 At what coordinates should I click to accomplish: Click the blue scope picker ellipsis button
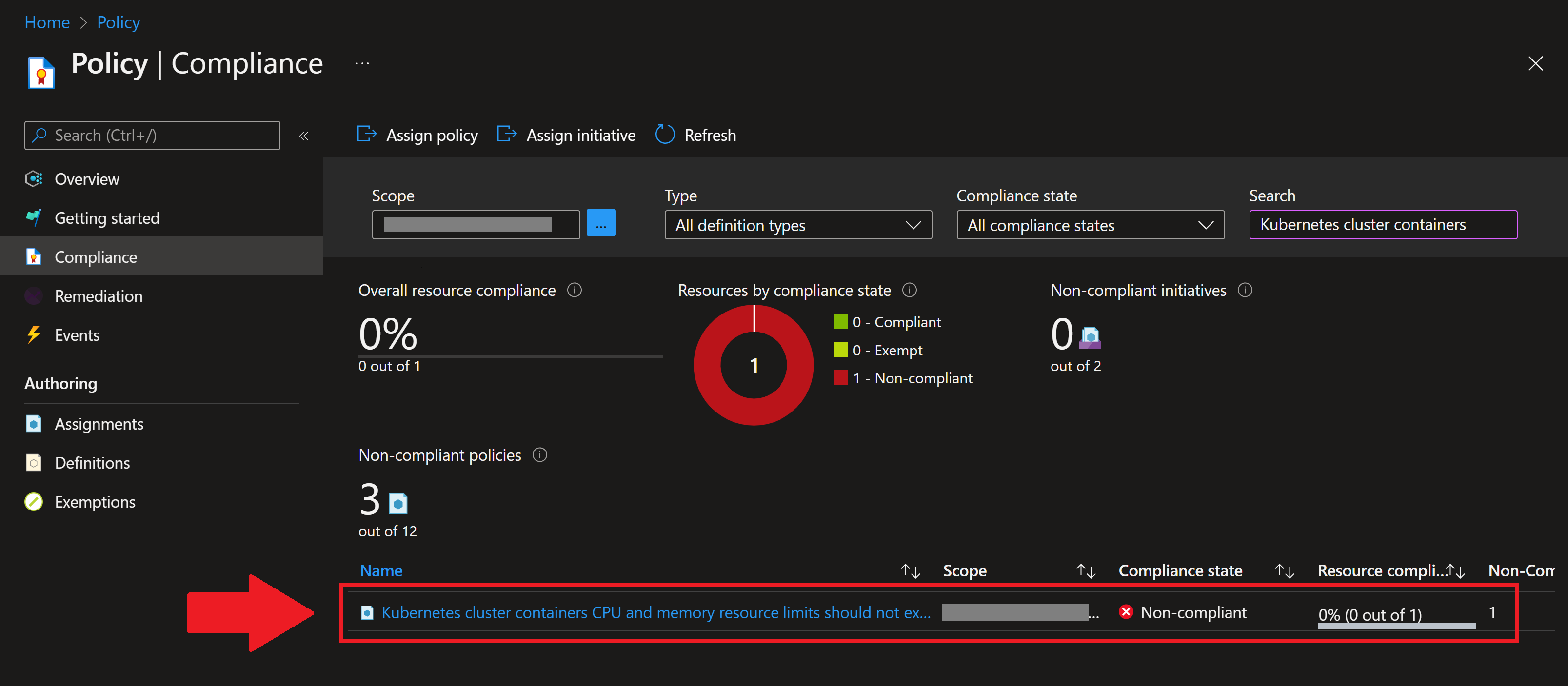[x=600, y=223]
